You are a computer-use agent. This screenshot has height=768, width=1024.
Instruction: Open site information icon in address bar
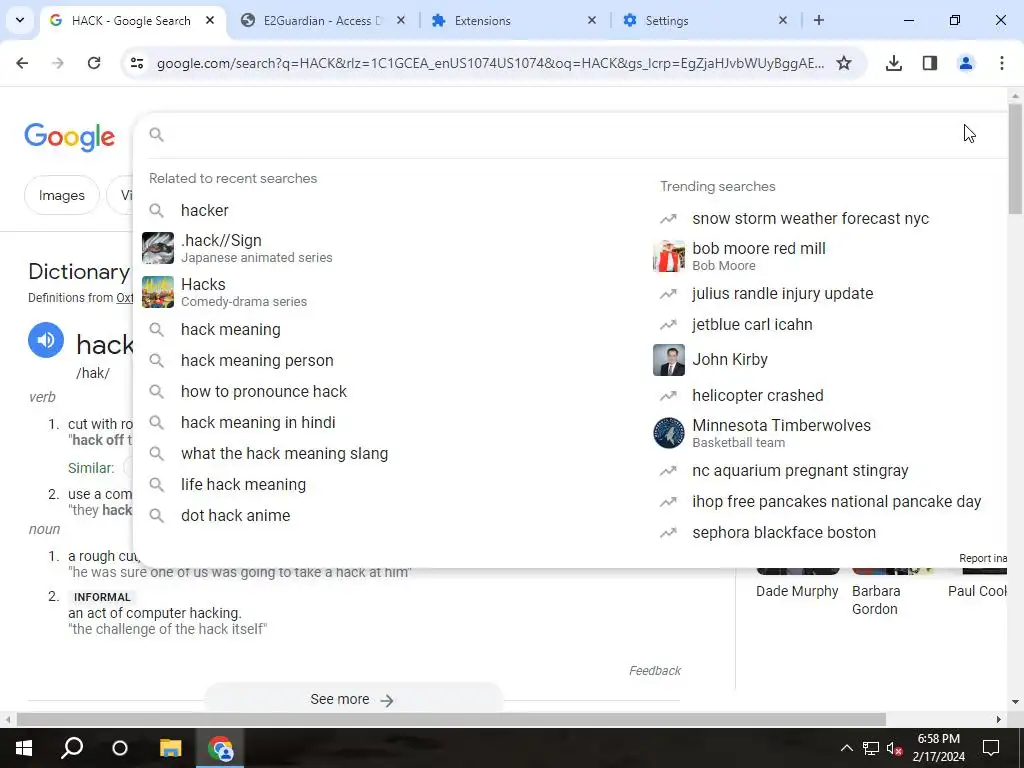(x=137, y=63)
